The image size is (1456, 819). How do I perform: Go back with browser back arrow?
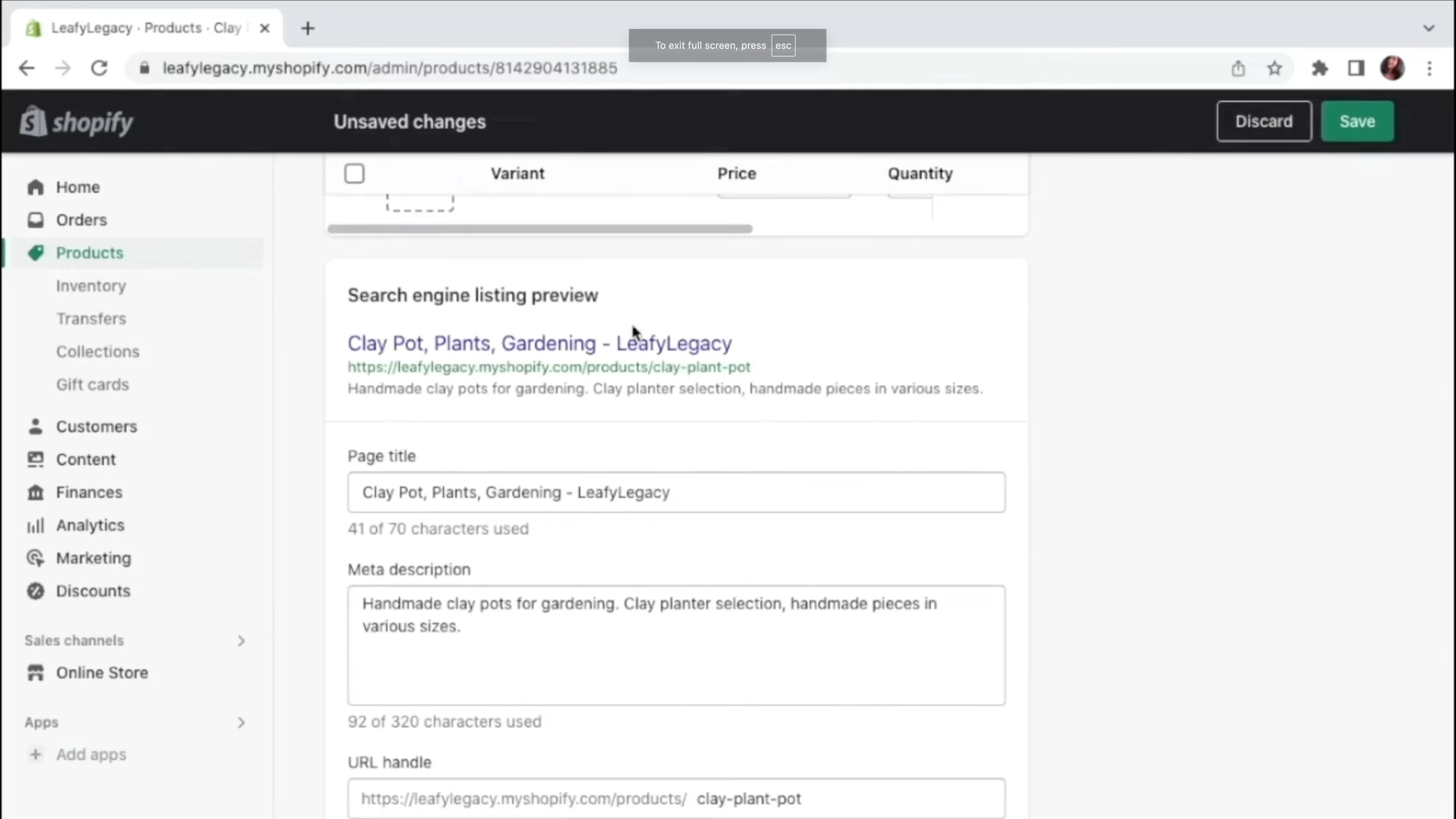pyautogui.click(x=26, y=68)
